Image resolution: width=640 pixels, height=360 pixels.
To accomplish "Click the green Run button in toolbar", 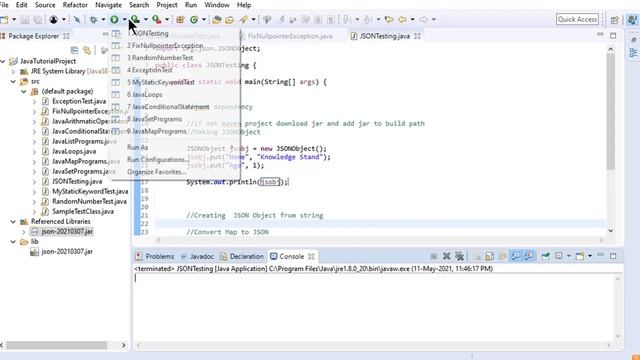I will click(x=114, y=19).
